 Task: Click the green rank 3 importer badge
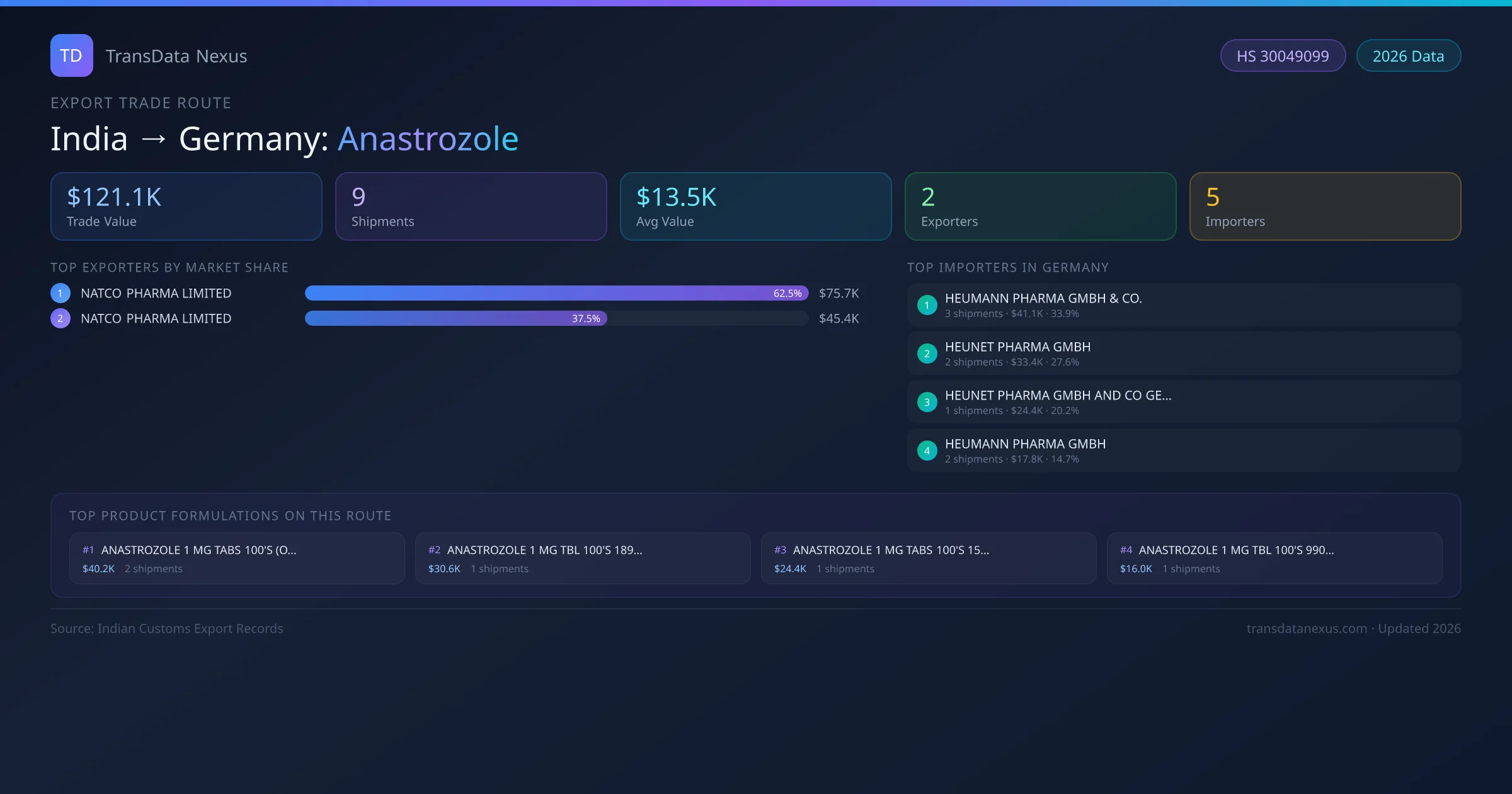(x=927, y=402)
